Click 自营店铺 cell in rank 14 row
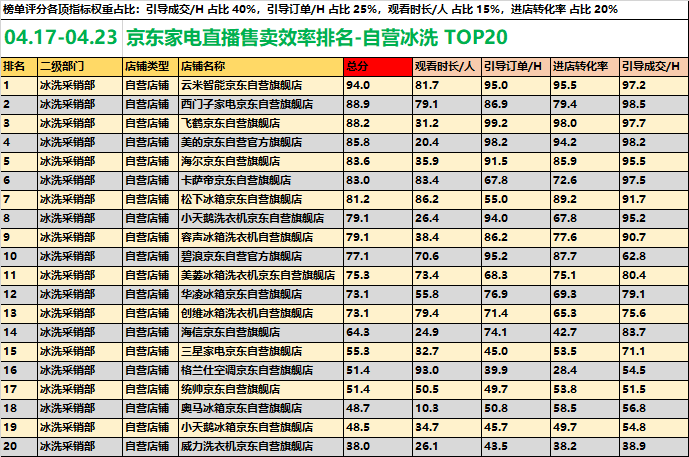Image resolution: width=689 pixels, height=457 pixels. tap(150, 332)
